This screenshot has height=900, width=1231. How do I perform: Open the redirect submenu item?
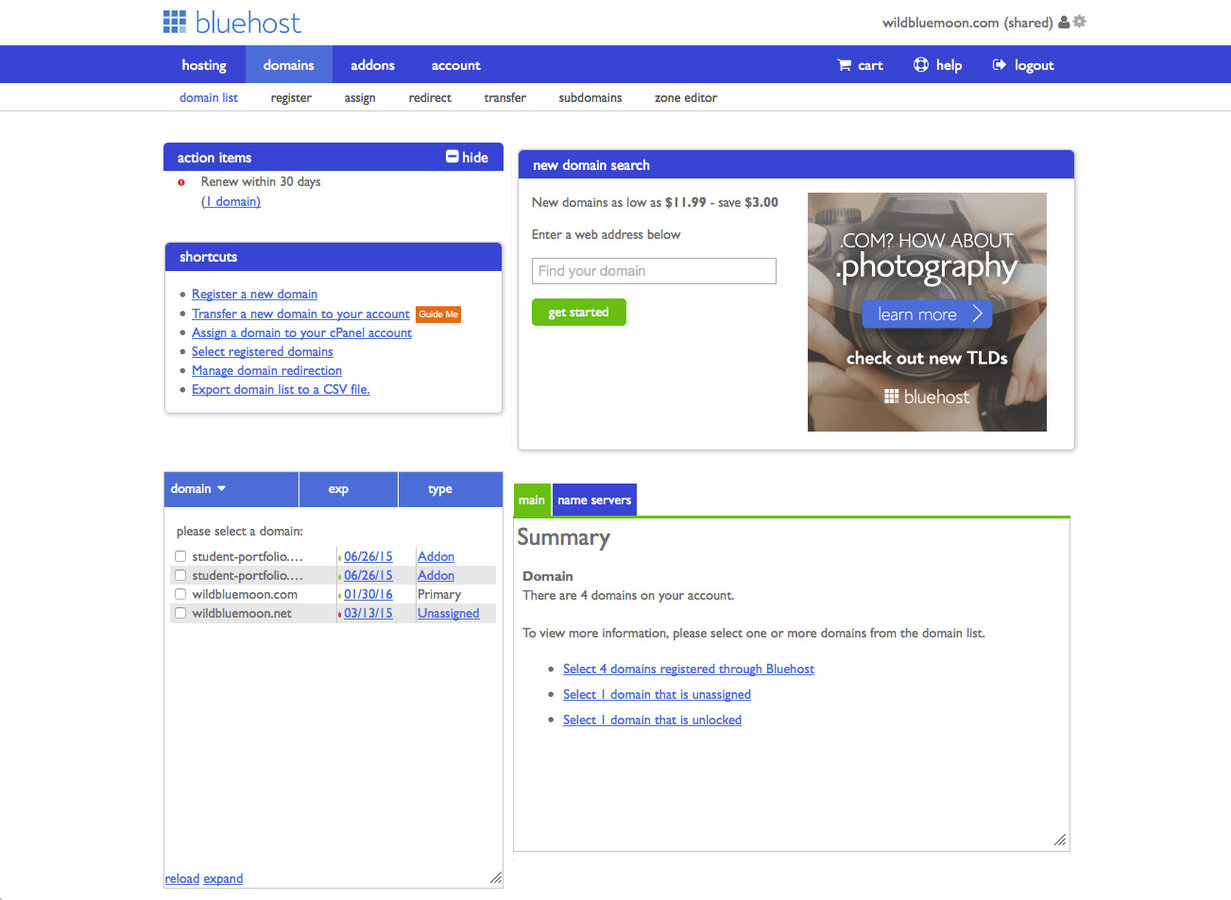point(430,98)
